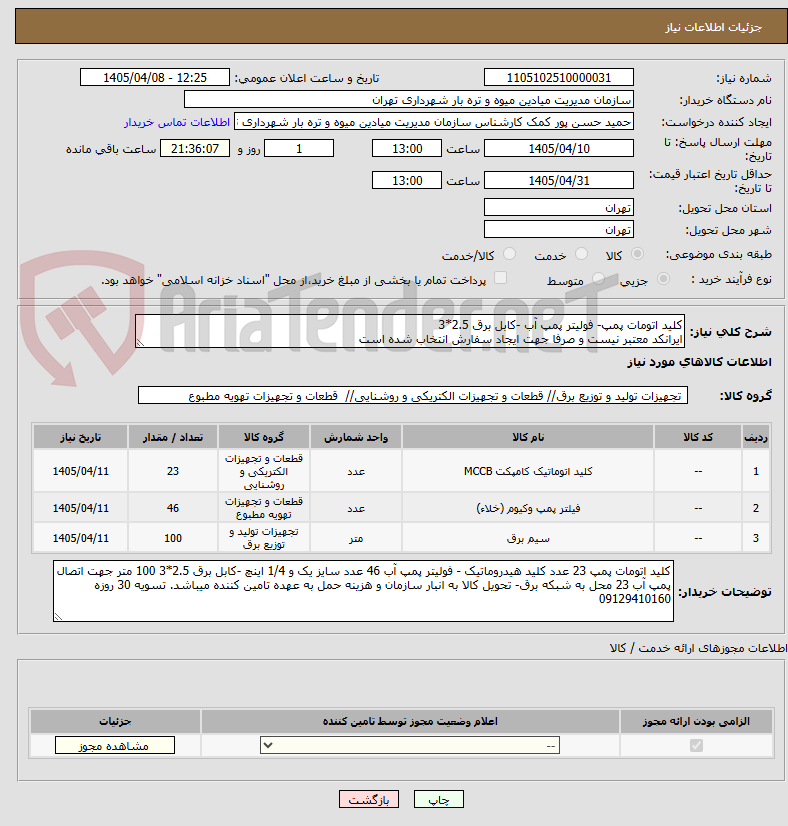The width and height of the screenshot is (788, 826).
Task: Open اطلاعات تماس خریدار contact link
Action: [177, 122]
